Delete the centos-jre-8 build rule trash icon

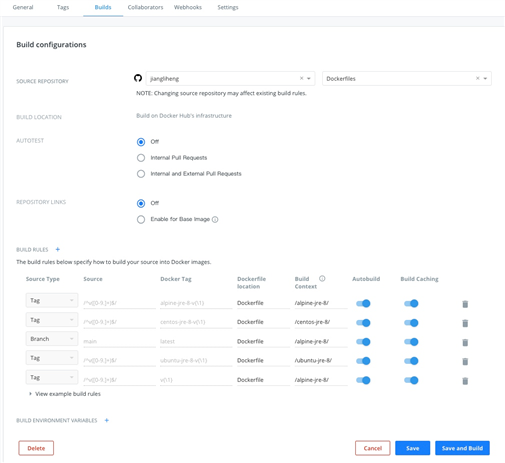point(465,323)
